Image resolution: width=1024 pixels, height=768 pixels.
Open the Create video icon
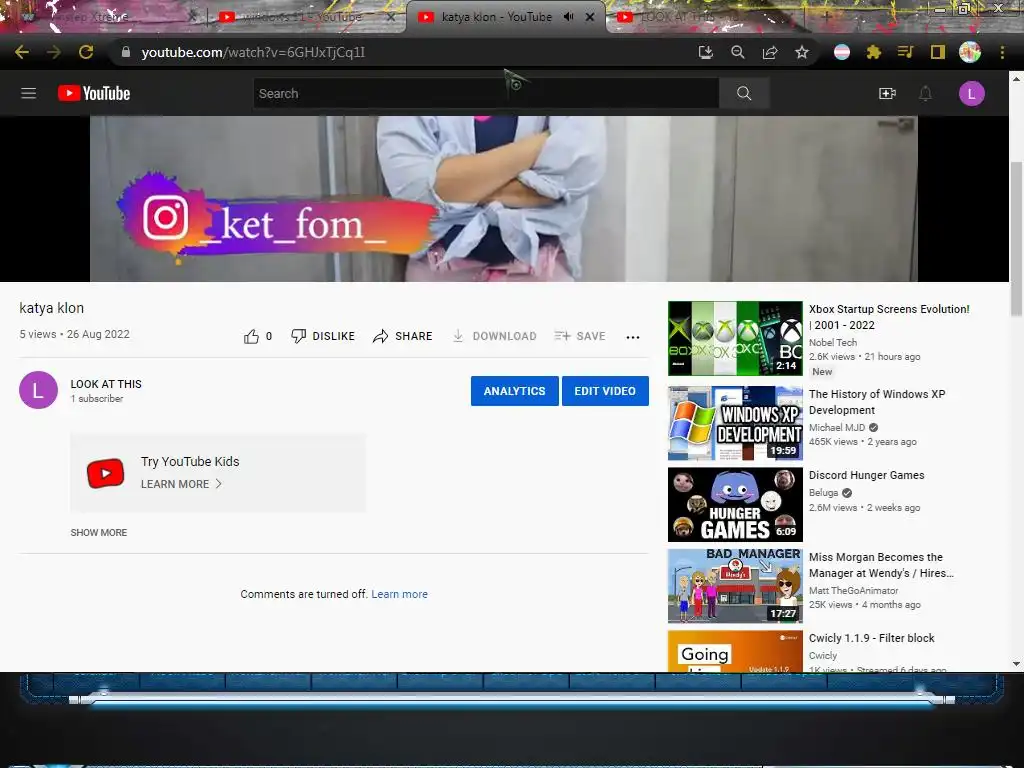click(x=887, y=93)
